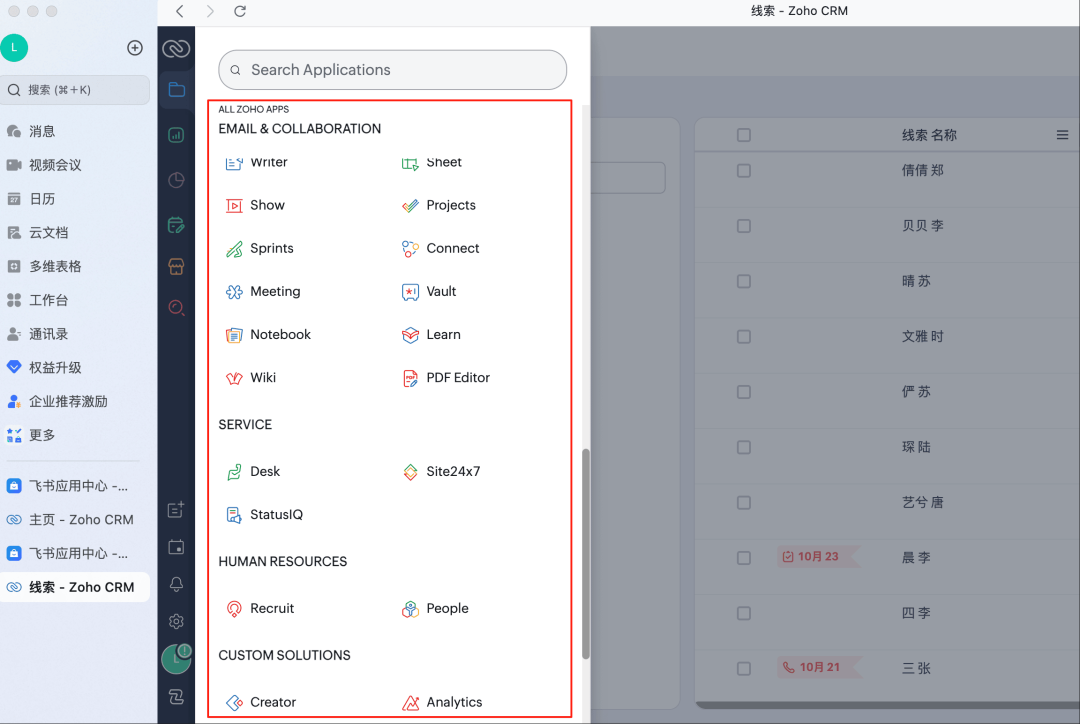Click the browser back arrow
This screenshot has height=724, width=1080.
180,11
